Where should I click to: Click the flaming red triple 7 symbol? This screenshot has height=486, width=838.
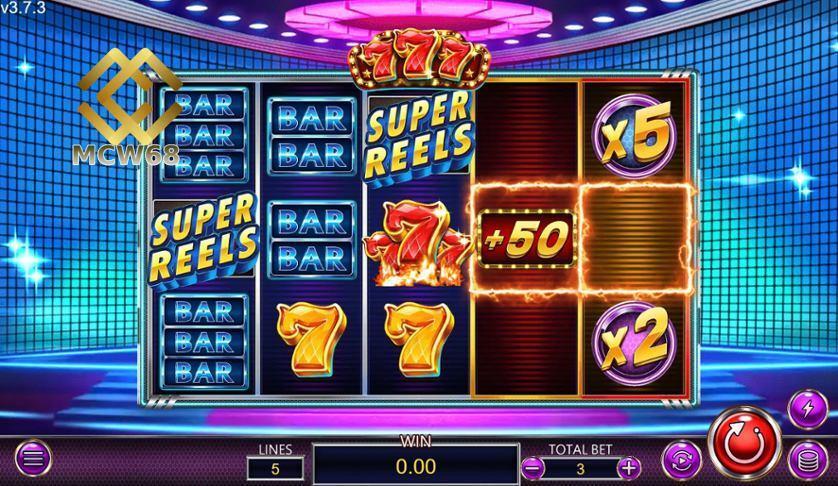point(417,243)
